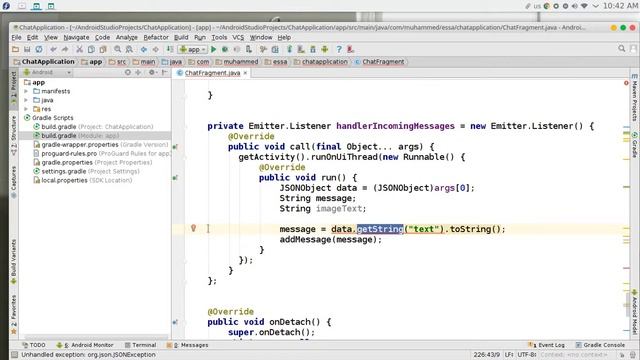Click the hide project panel icon
The width and height of the screenshot is (640, 360).
(164, 72)
